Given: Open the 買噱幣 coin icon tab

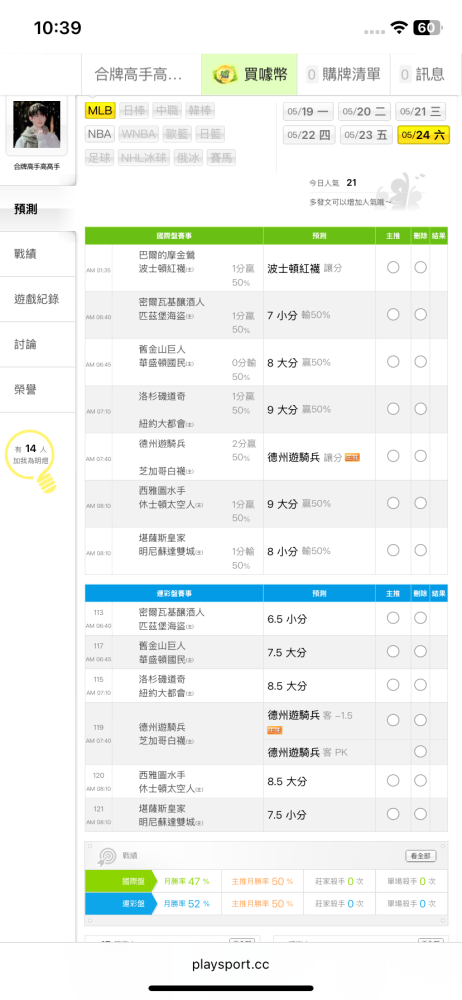Looking at the screenshot, I should coord(226,74).
